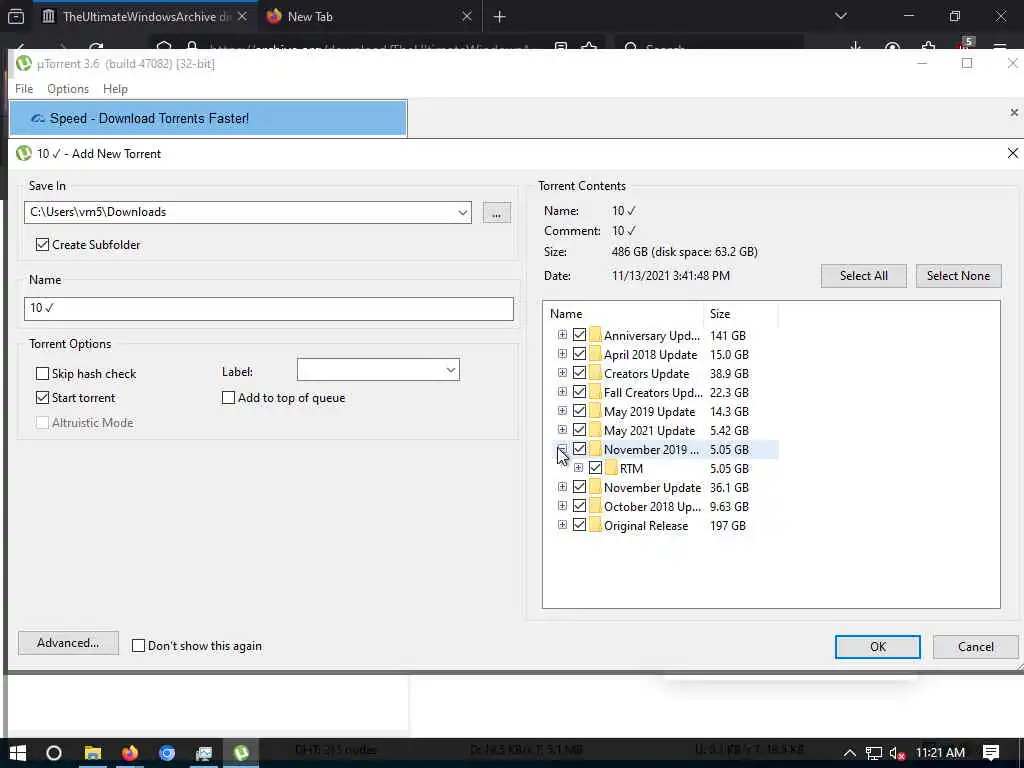The height and width of the screenshot is (768, 1024).
Task: Uncheck the May 2021 Update checkbox
Action: pyautogui.click(x=579, y=430)
